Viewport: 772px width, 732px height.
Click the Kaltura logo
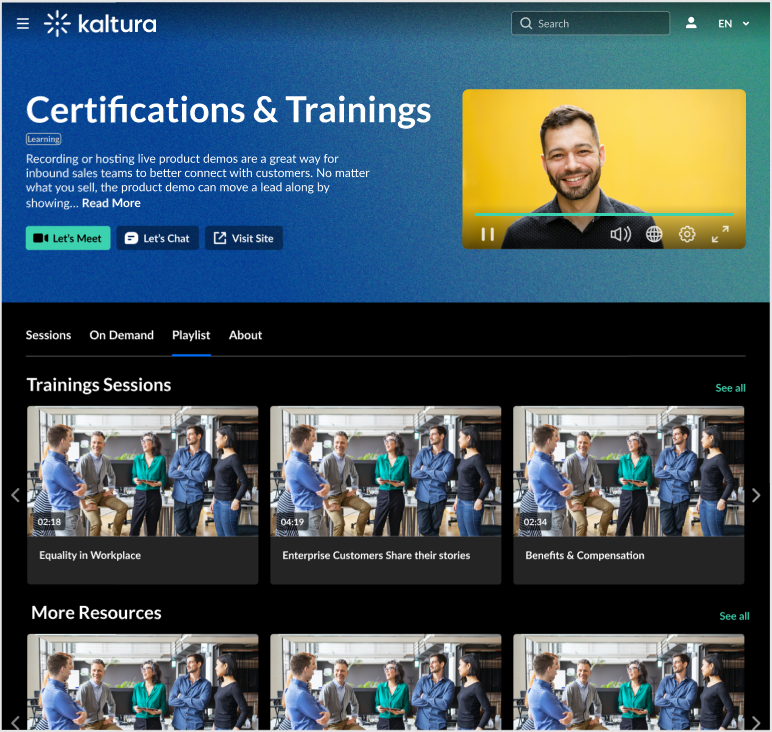[x=100, y=24]
